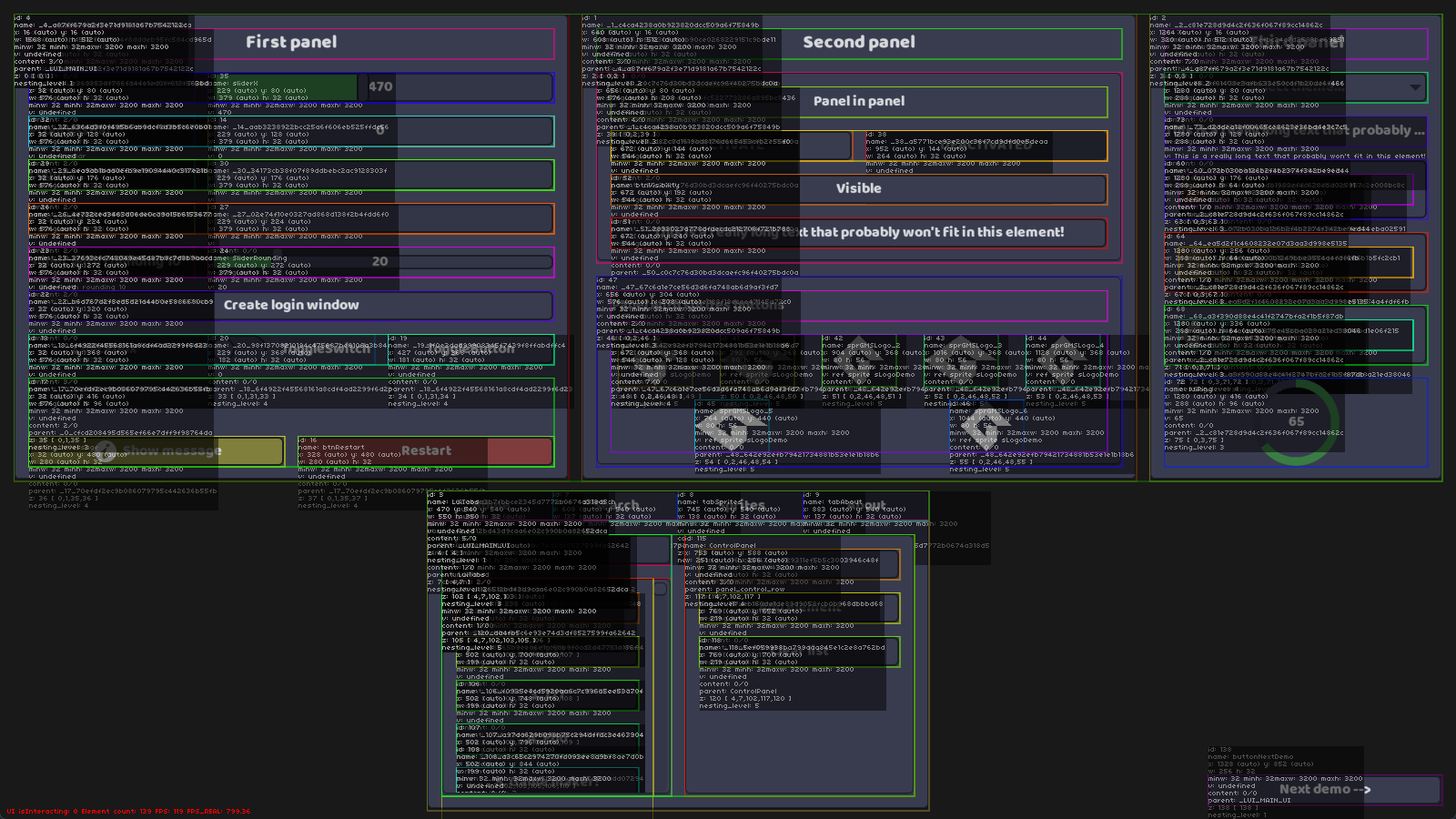Click the sliderX slider showing 470

tap(380, 87)
